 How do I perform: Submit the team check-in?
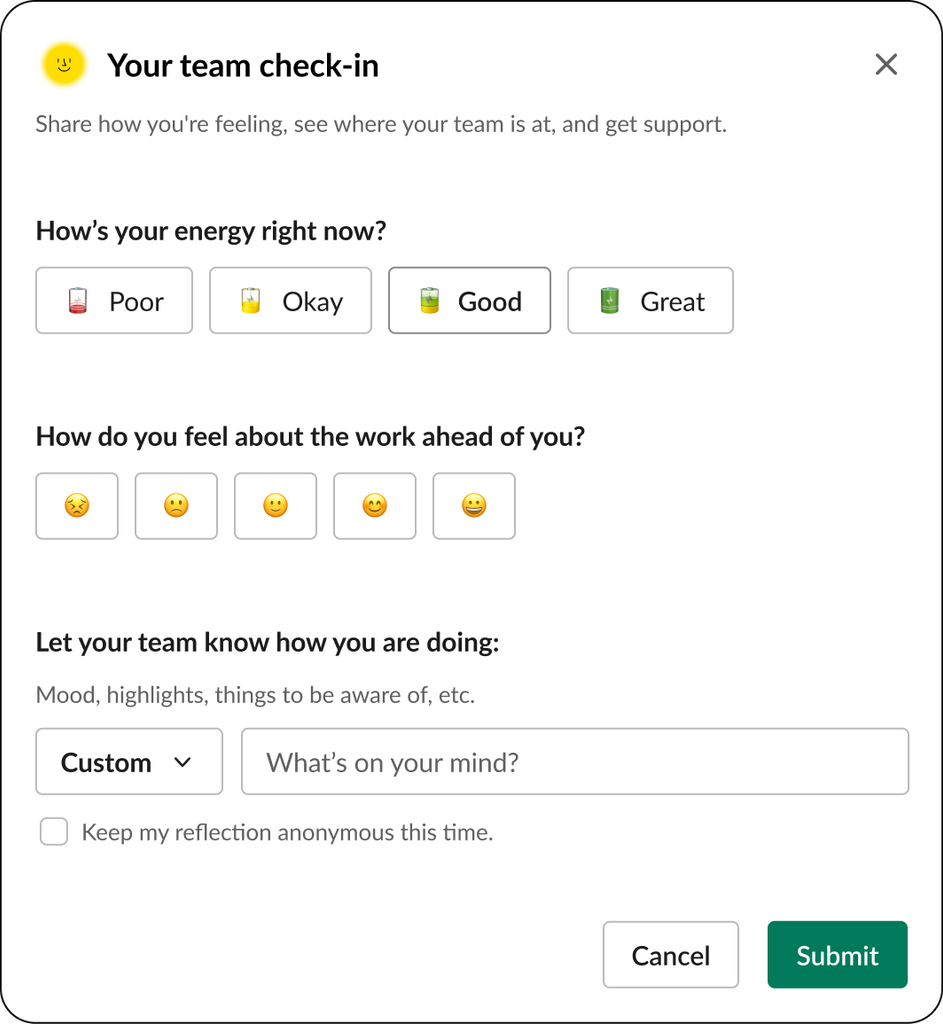pyautogui.click(x=837, y=955)
